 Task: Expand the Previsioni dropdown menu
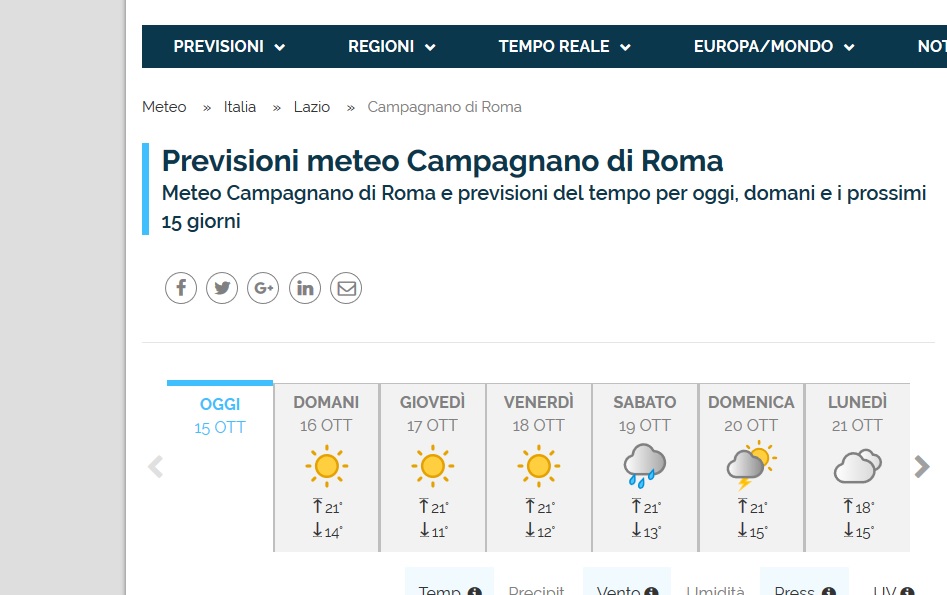[229, 47]
